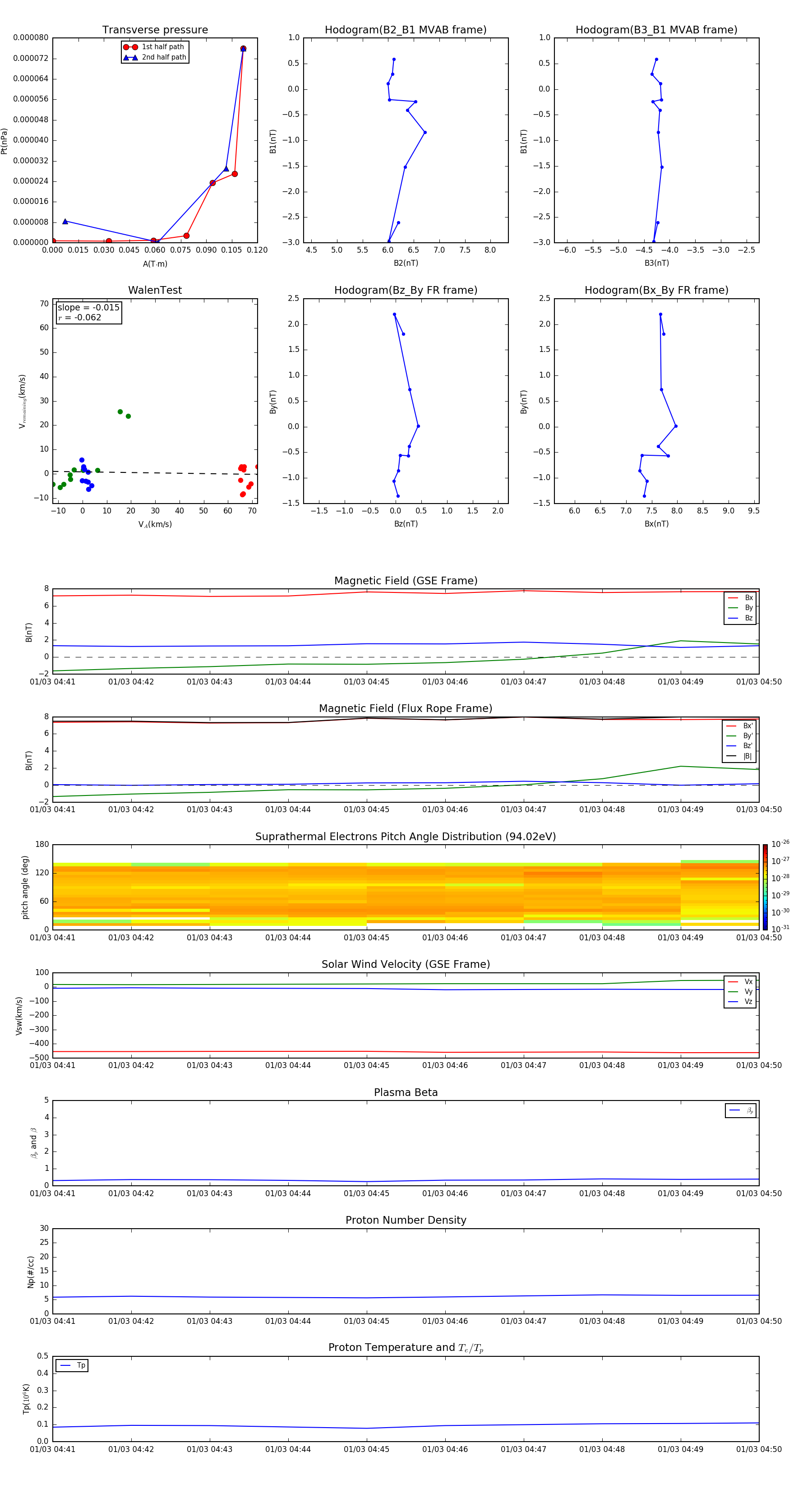Click the 'Plasma Beta' plot title
This screenshot has height=1489, width=812.
click(x=406, y=1092)
